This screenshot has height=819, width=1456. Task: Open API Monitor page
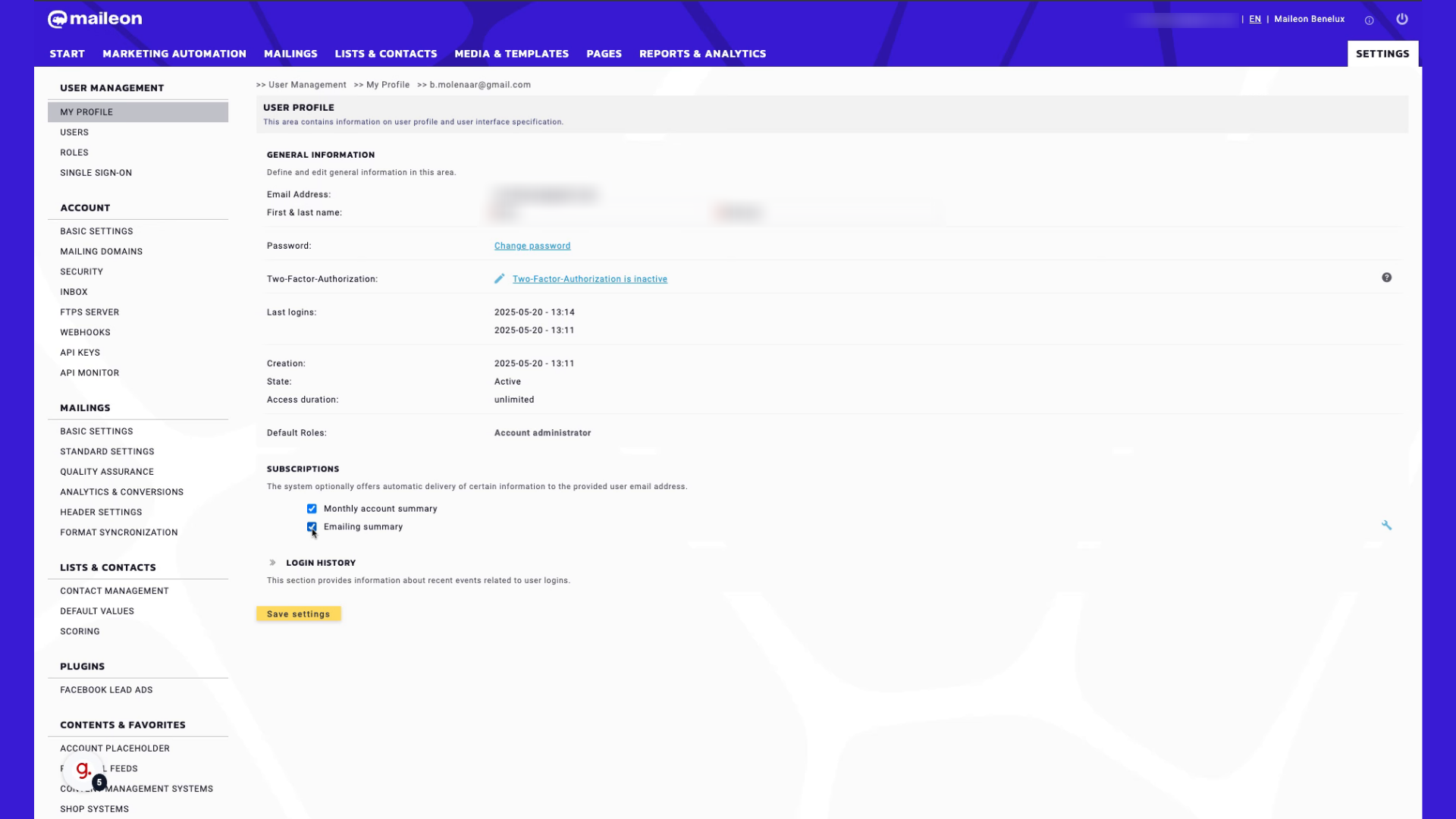[x=89, y=373]
